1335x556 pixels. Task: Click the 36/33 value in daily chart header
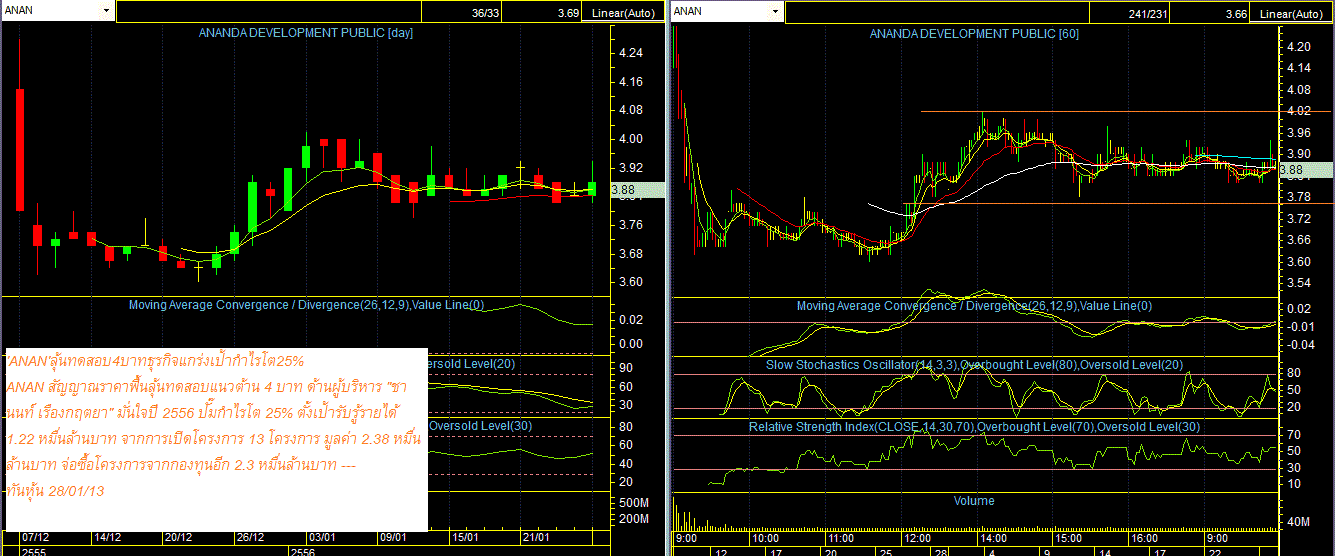pyautogui.click(x=484, y=13)
